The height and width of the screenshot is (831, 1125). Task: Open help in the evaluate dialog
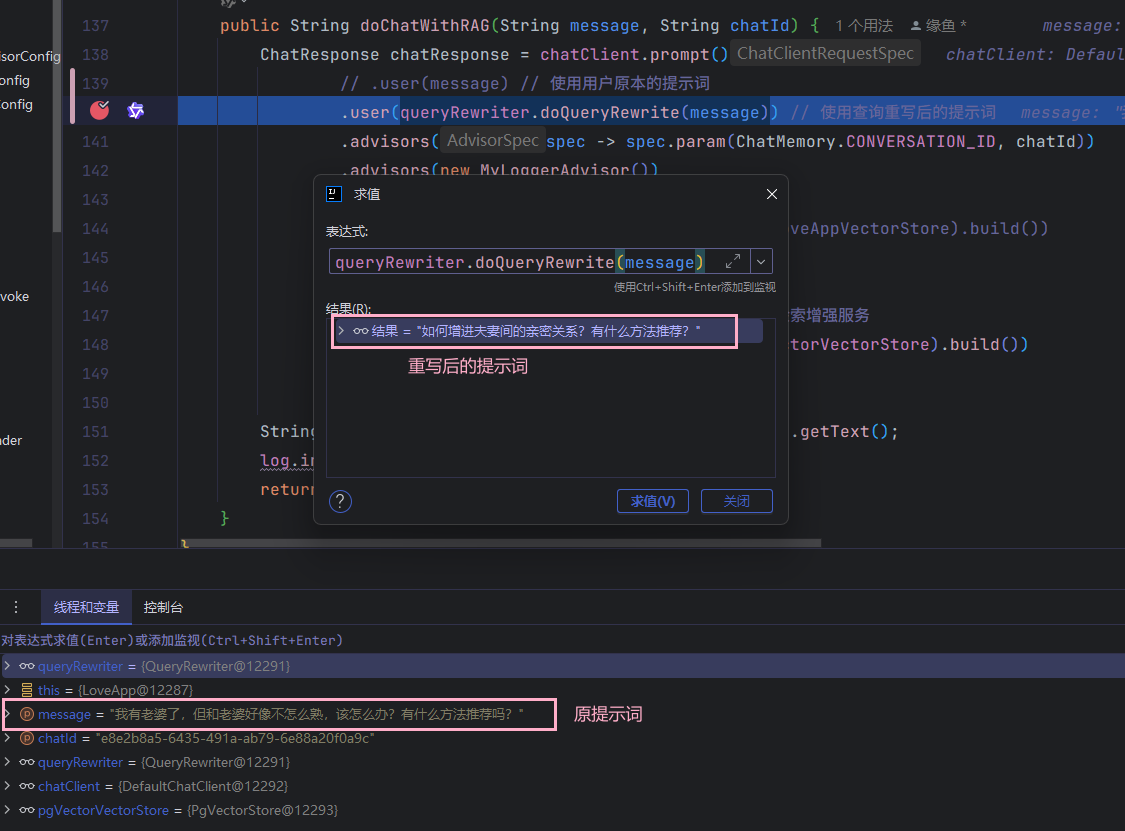click(x=340, y=501)
